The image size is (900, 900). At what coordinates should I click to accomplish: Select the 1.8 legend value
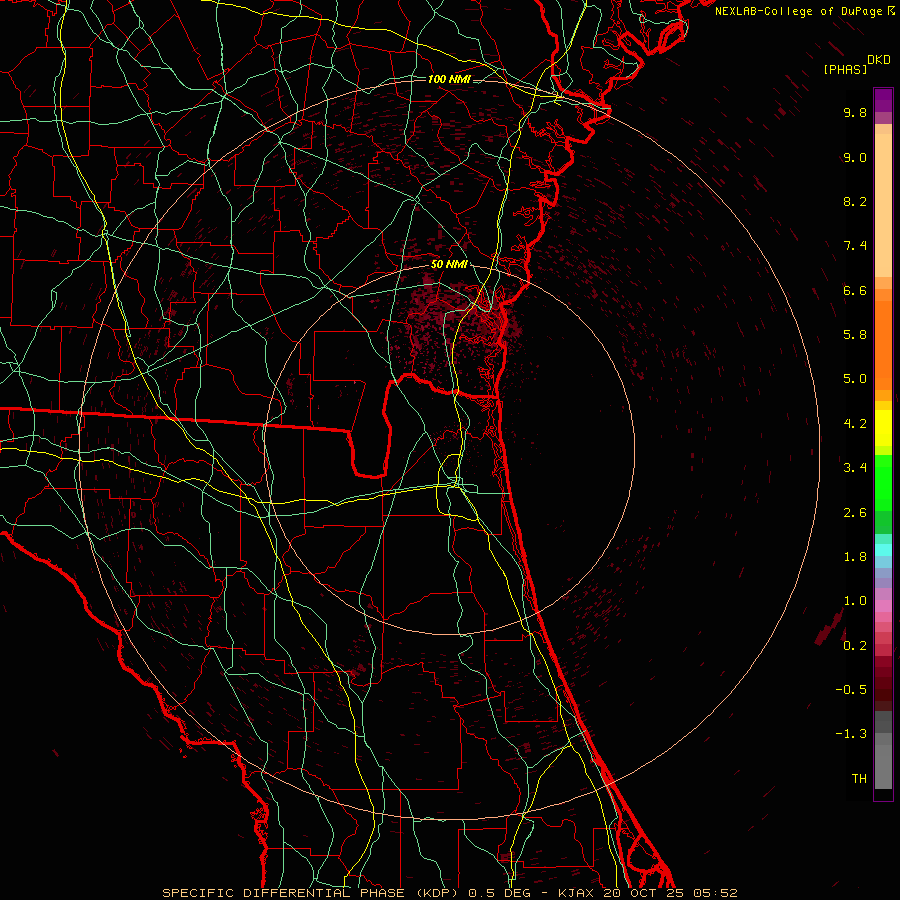(x=855, y=557)
